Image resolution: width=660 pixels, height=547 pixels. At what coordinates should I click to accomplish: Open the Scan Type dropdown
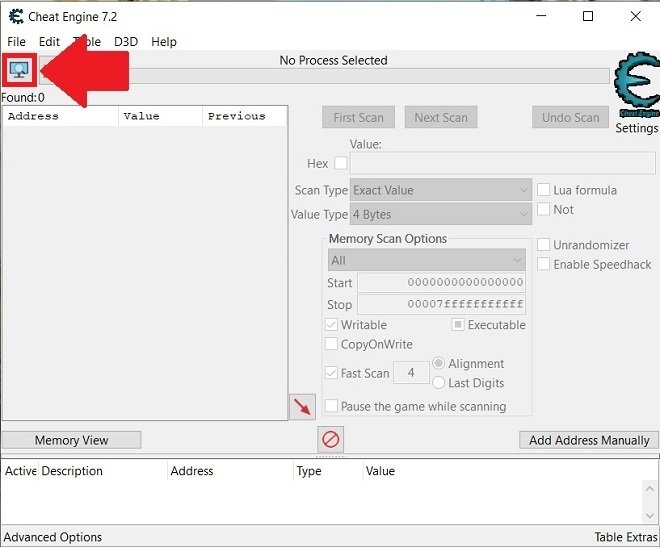click(441, 190)
